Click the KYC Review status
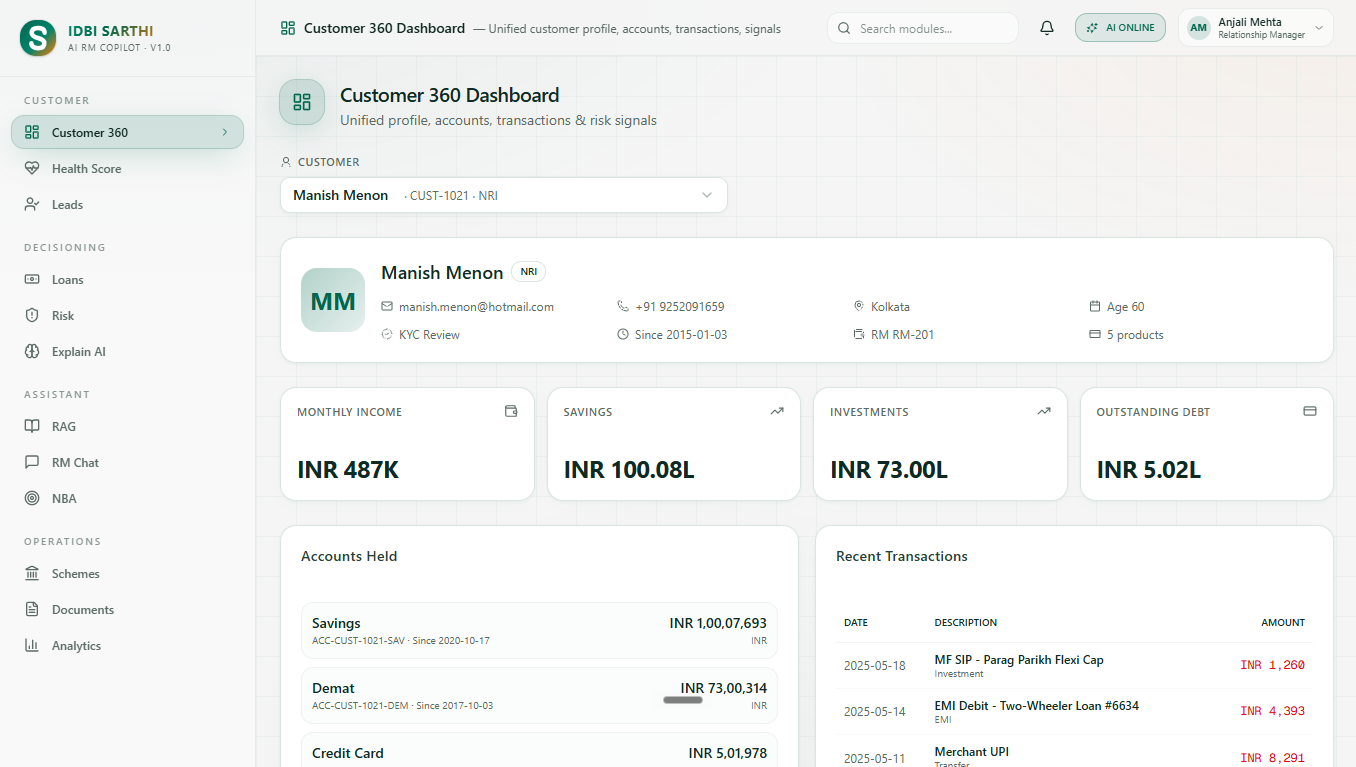1356x767 pixels. point(429,335)
